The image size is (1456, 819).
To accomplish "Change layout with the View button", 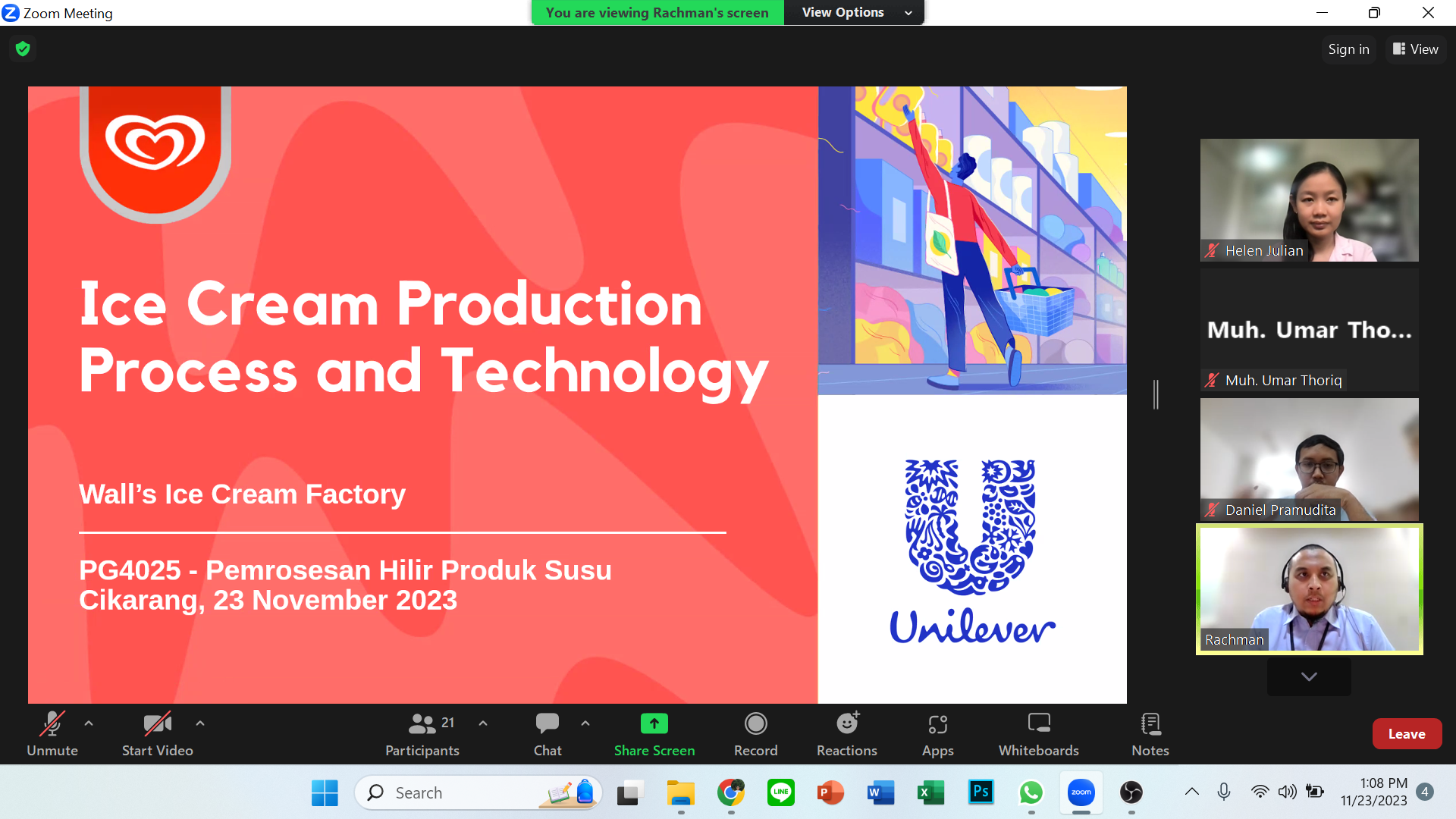I will pos(1416,49).
